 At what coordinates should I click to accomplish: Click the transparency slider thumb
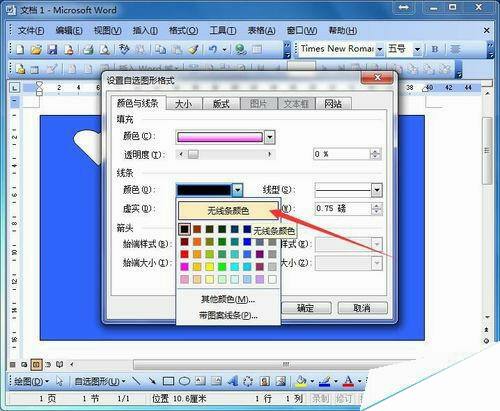click(x=193, y=154)
